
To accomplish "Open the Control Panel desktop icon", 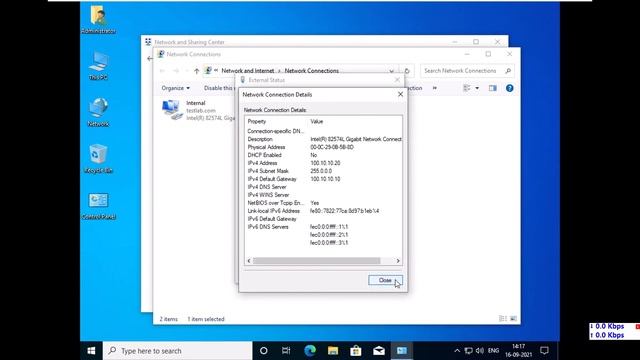I will 98,205.
